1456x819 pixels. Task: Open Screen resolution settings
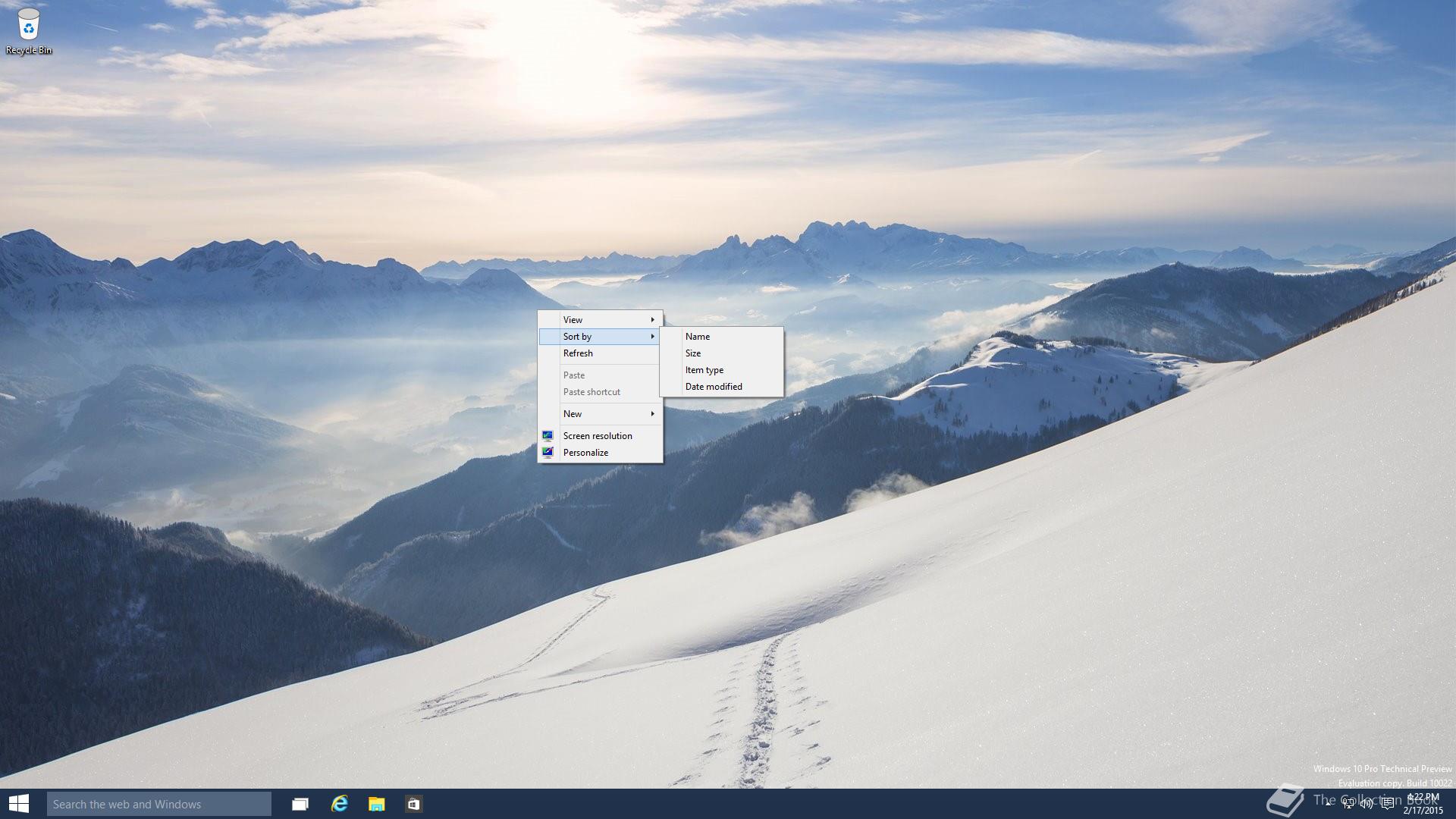(x=600, y=436)
